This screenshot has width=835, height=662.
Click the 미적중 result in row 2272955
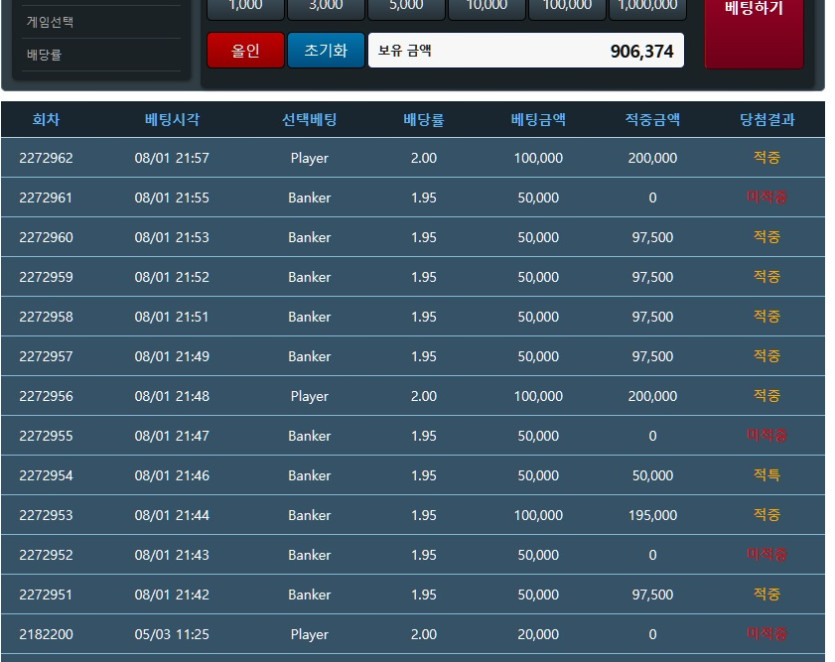[767, 435]
